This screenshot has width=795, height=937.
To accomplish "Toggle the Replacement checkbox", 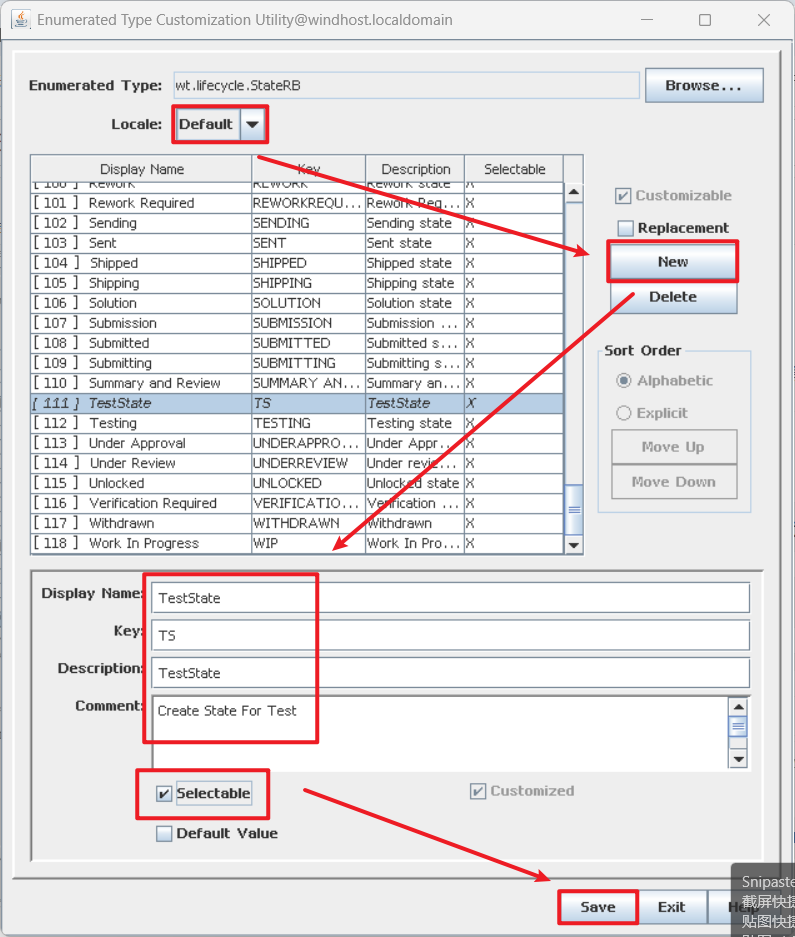I will click(x=625, y=228).
